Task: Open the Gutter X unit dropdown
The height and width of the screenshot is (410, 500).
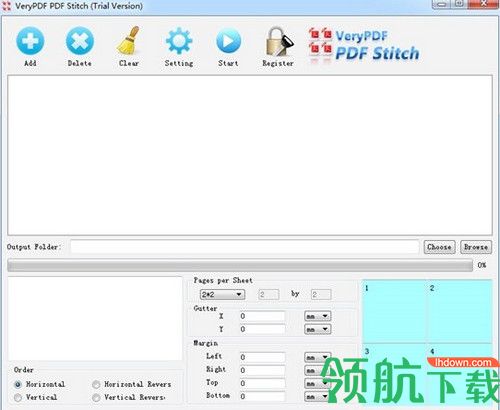Action: coord(317,316)
